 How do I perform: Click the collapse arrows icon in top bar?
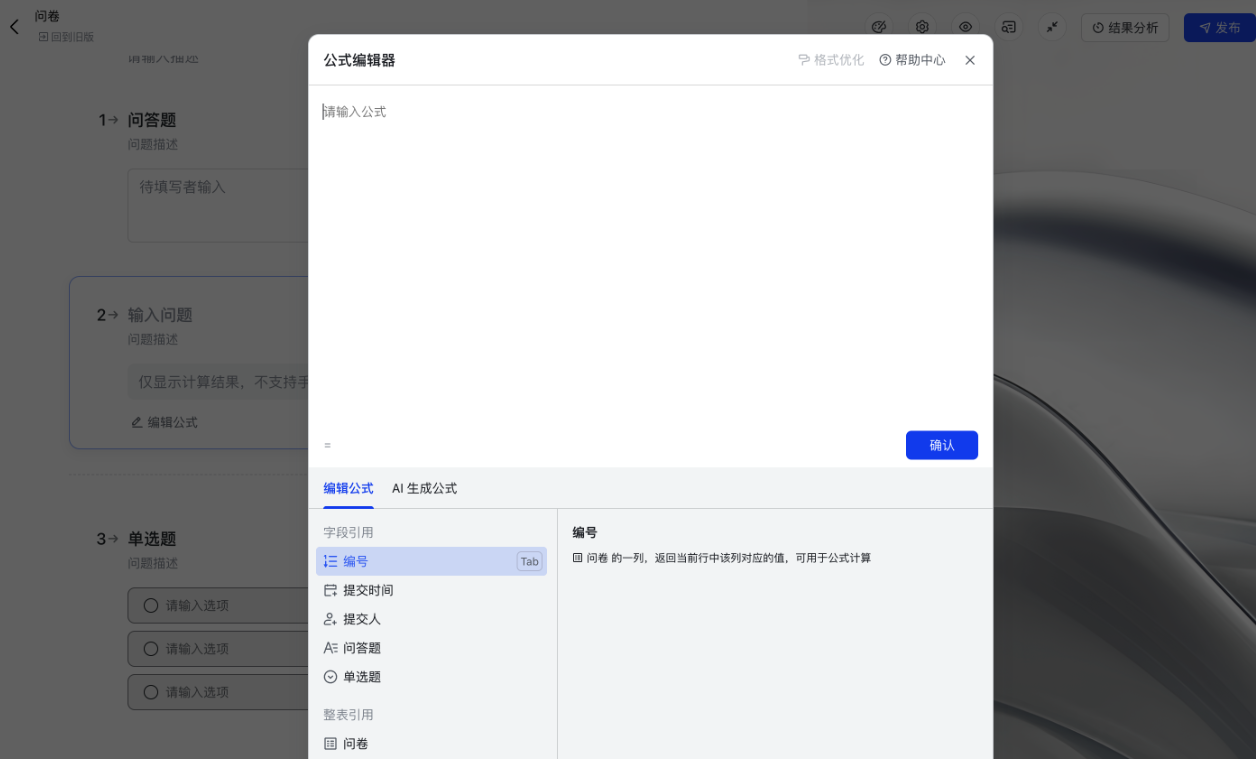click(x=1052, y=27)
